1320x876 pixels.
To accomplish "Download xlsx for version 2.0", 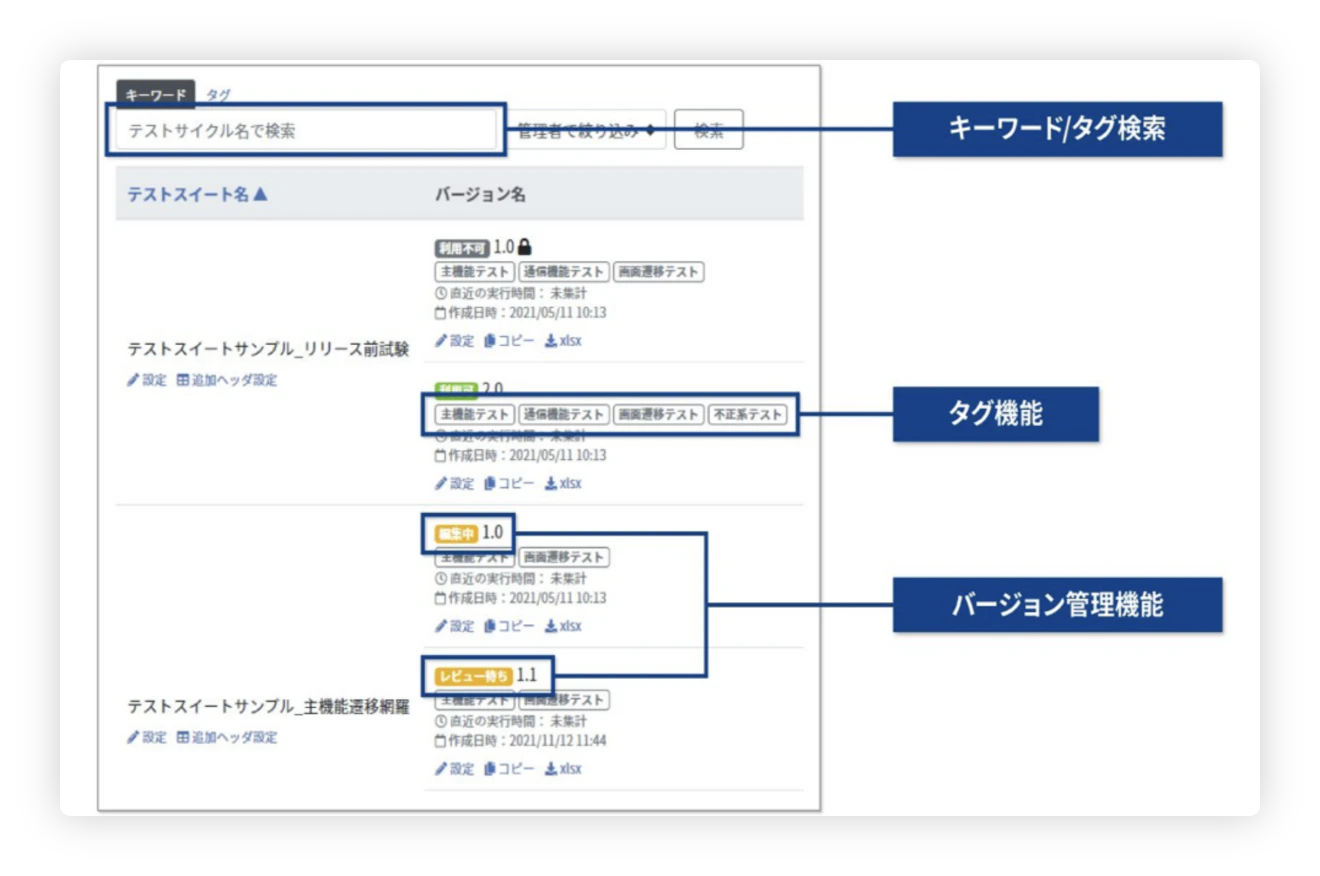I will [x=562, y=483].
